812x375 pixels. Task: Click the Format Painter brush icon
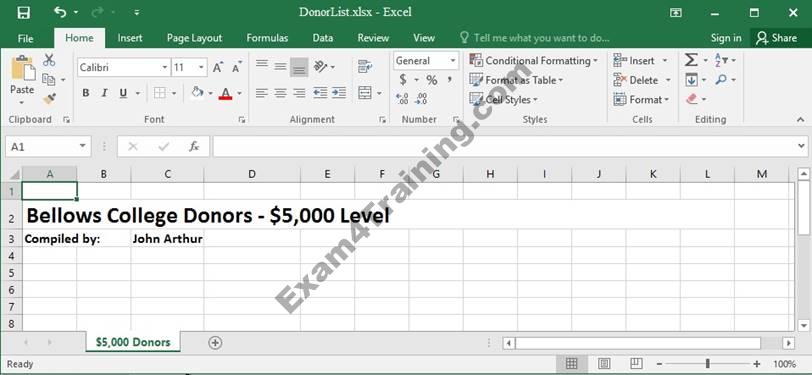tap(49, 98)
